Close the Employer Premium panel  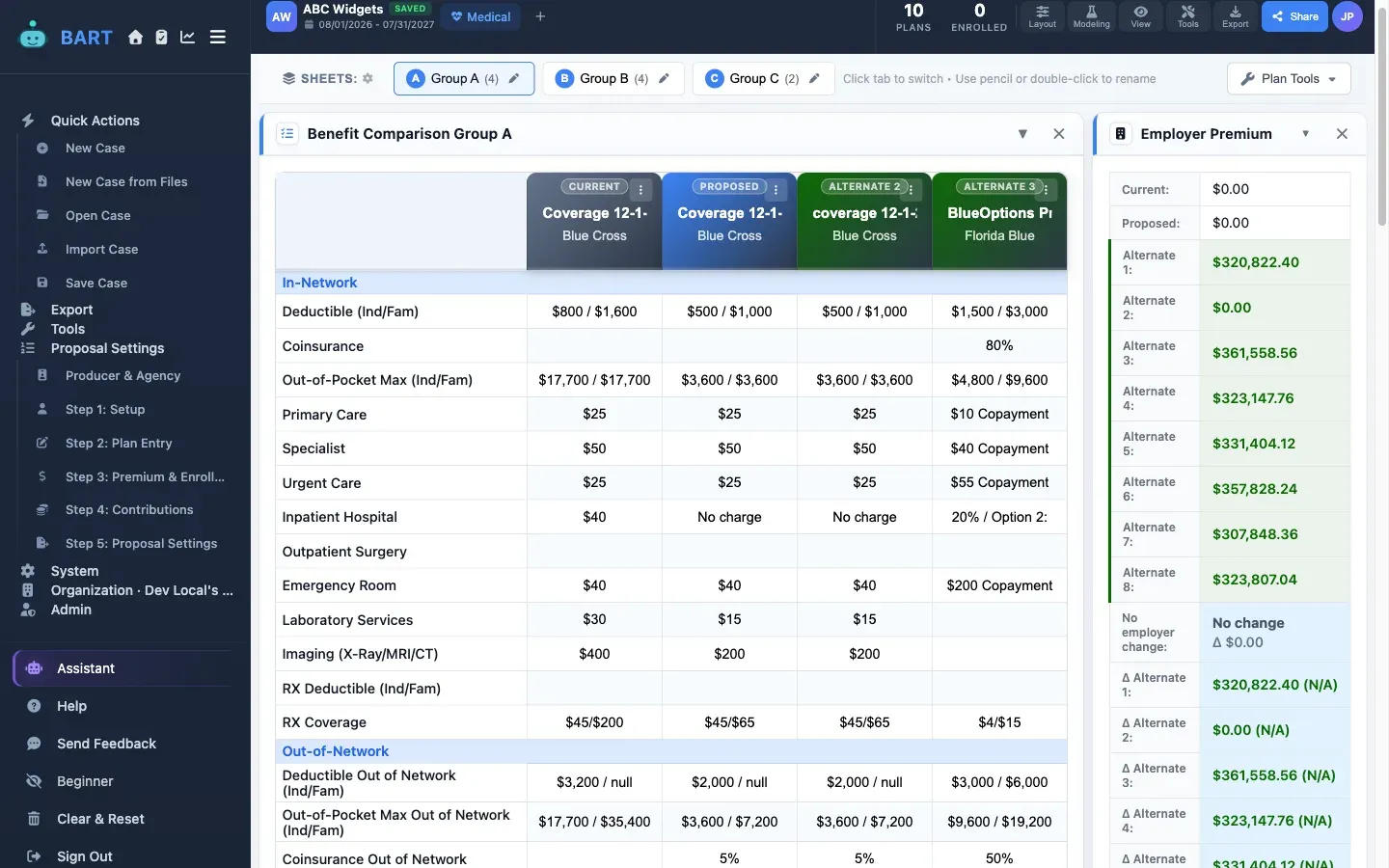coord(1342,134)
